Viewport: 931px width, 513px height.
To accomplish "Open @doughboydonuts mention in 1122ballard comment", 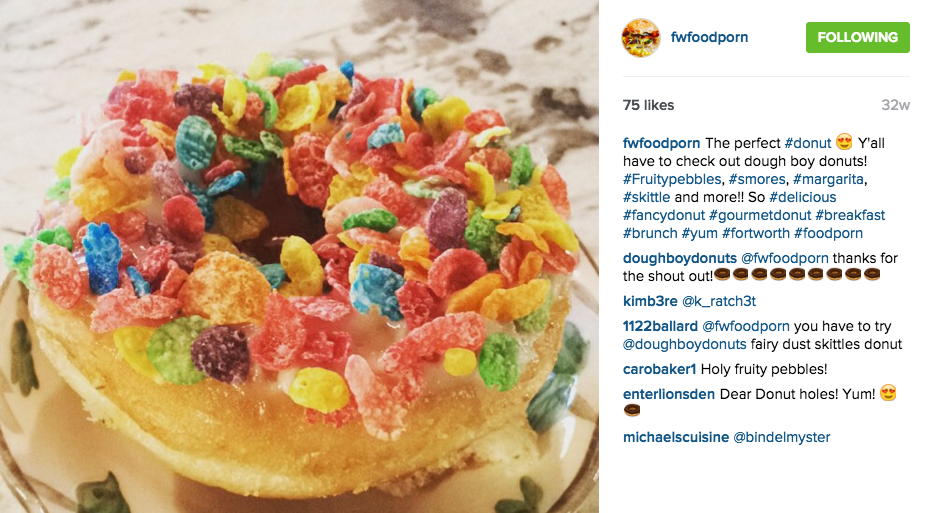I will point(685,344).
